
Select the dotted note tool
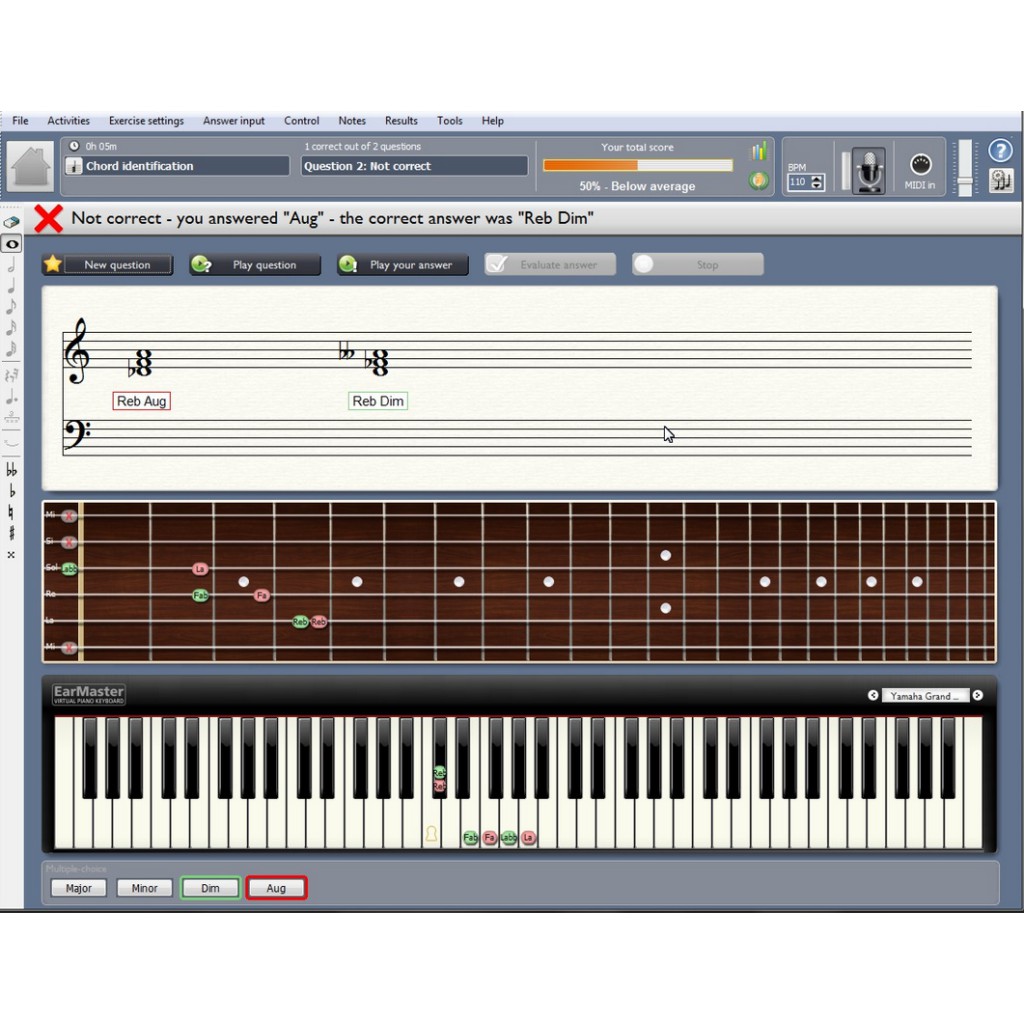click(x=11, y=396)
